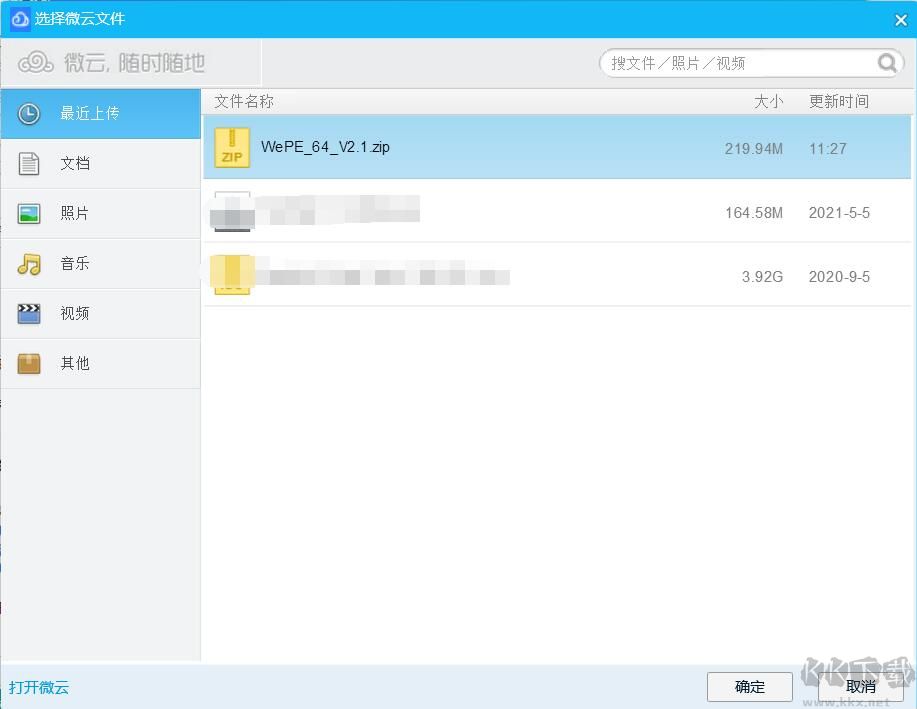This screenshot has width=917, height=709.
Task: Select the blurred file name in the 2020-9-5 row
Action: coord(382,274)
